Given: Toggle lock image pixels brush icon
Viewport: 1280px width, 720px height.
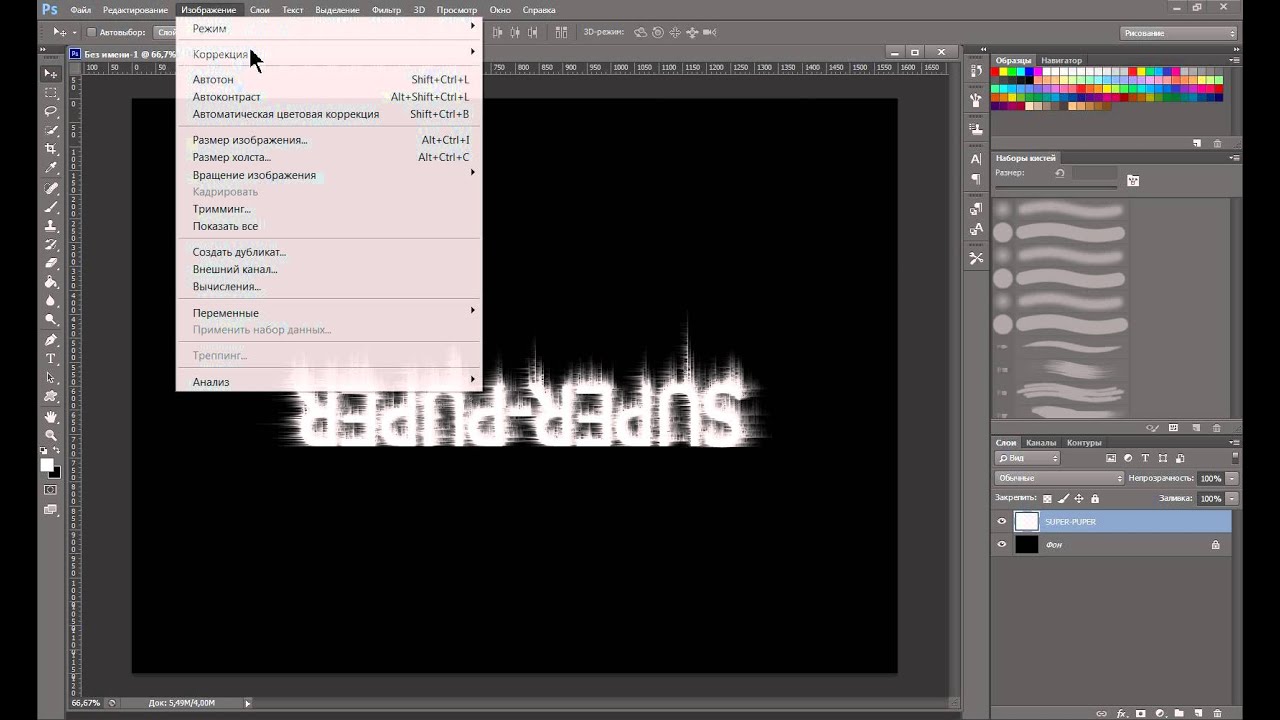Looking at the screenshot, I should 1063,498.
